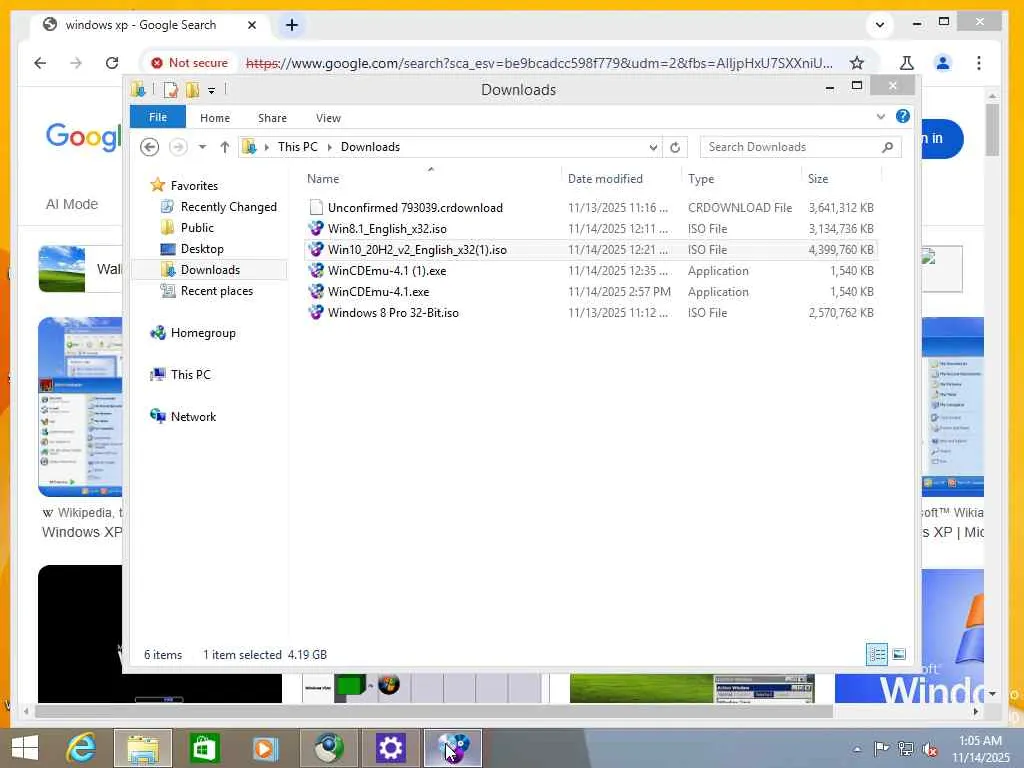Open address bar previous locations dropdown
1024x768 pixels.
coord(652,147)
